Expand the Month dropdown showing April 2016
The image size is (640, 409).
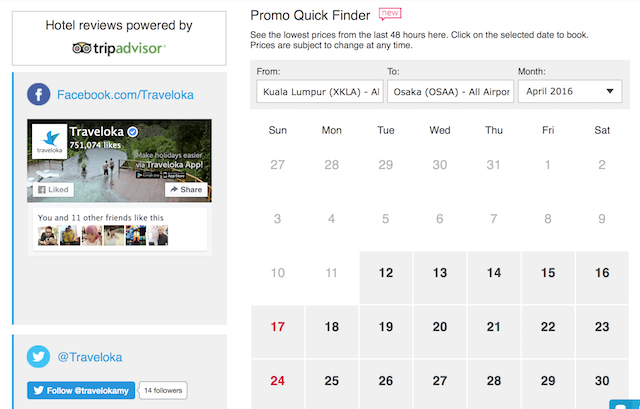coord(569,92)
